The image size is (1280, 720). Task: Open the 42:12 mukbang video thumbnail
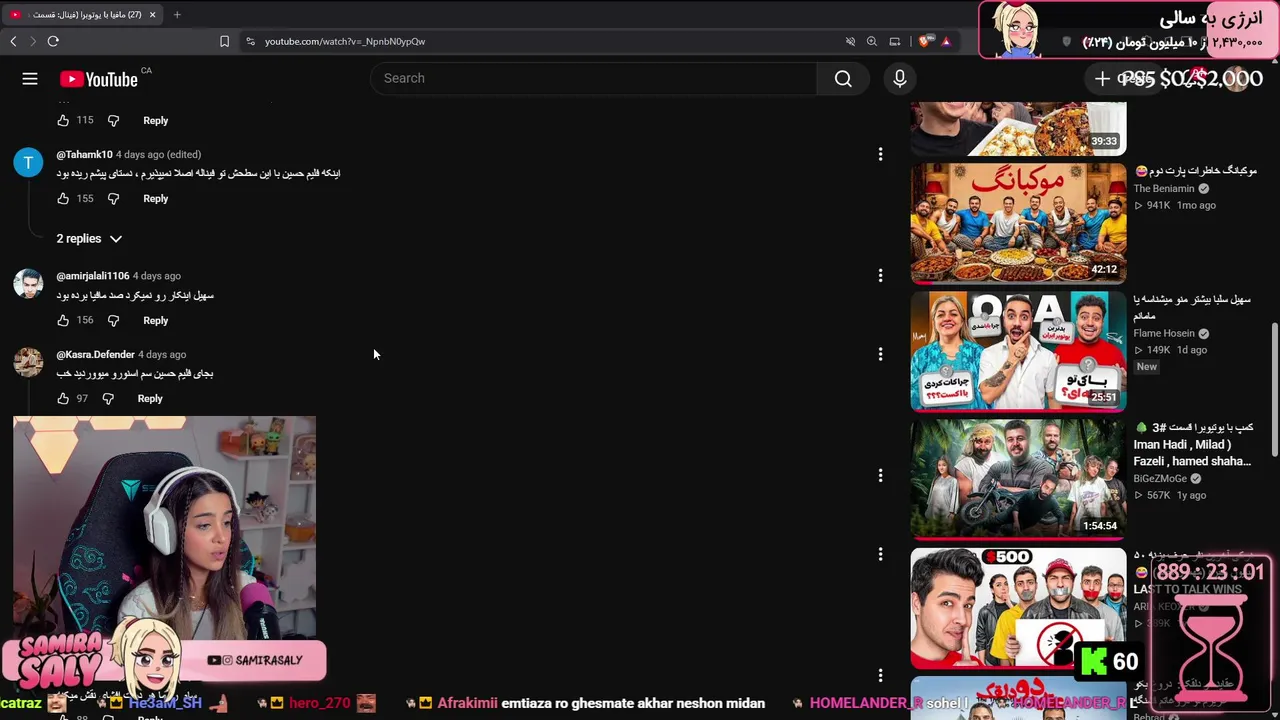[1018, 223]
